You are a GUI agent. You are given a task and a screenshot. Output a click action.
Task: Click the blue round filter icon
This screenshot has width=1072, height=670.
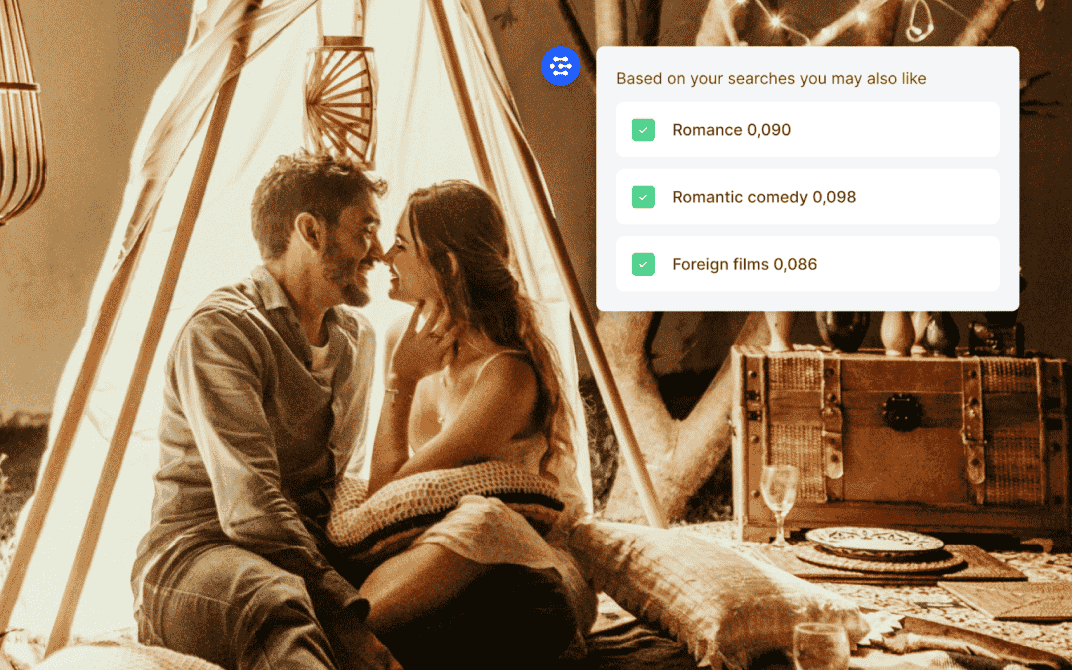coord(560,66)
